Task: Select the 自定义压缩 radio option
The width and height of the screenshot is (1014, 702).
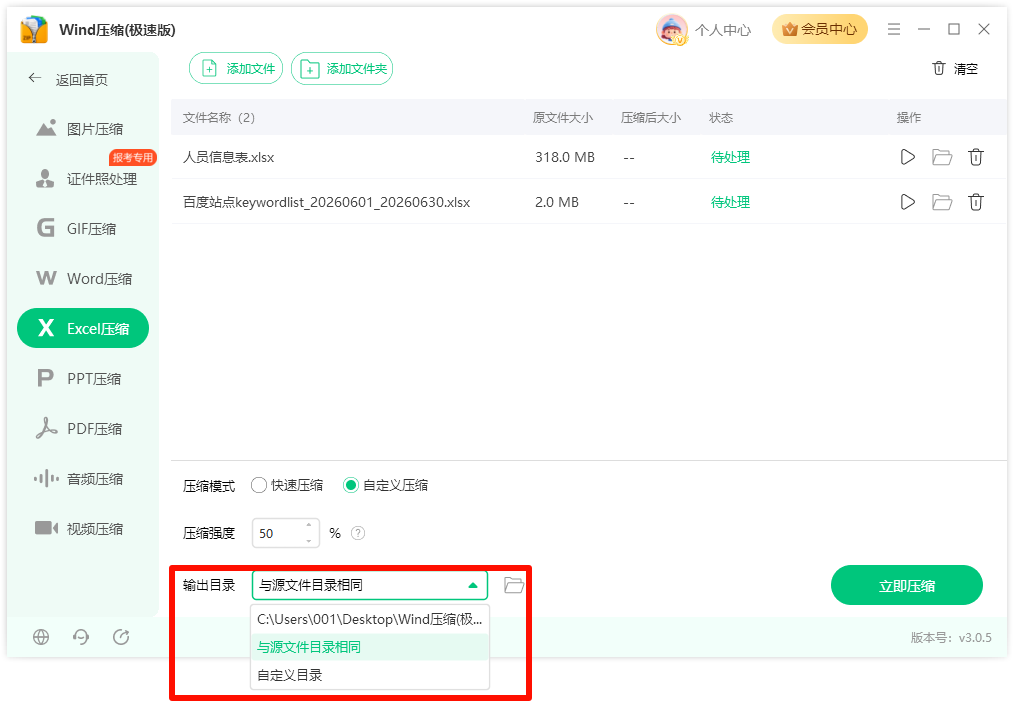Action: 386,485
